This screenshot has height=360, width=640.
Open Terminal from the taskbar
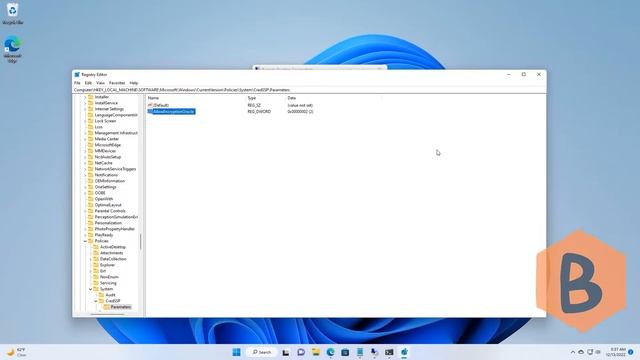(x=389, y=352)
